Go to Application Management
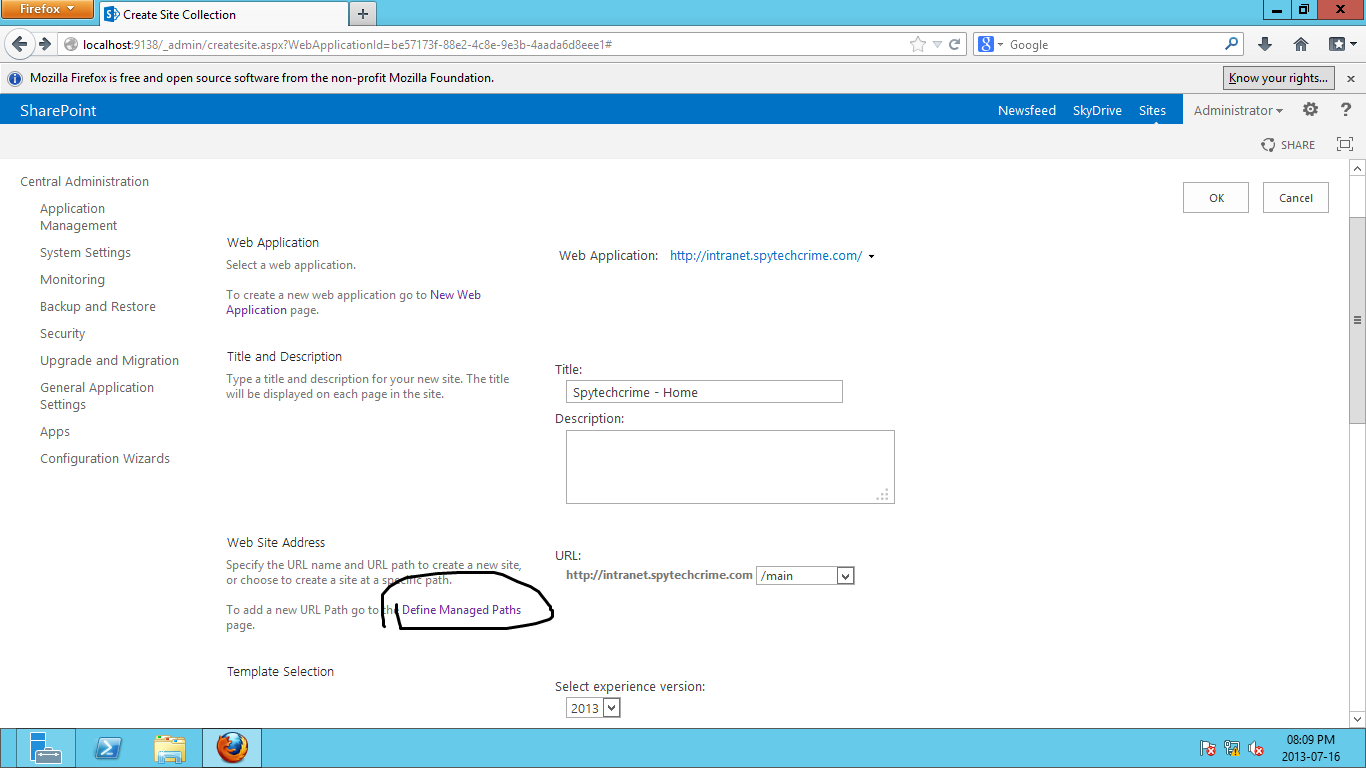 pos(79,217)
